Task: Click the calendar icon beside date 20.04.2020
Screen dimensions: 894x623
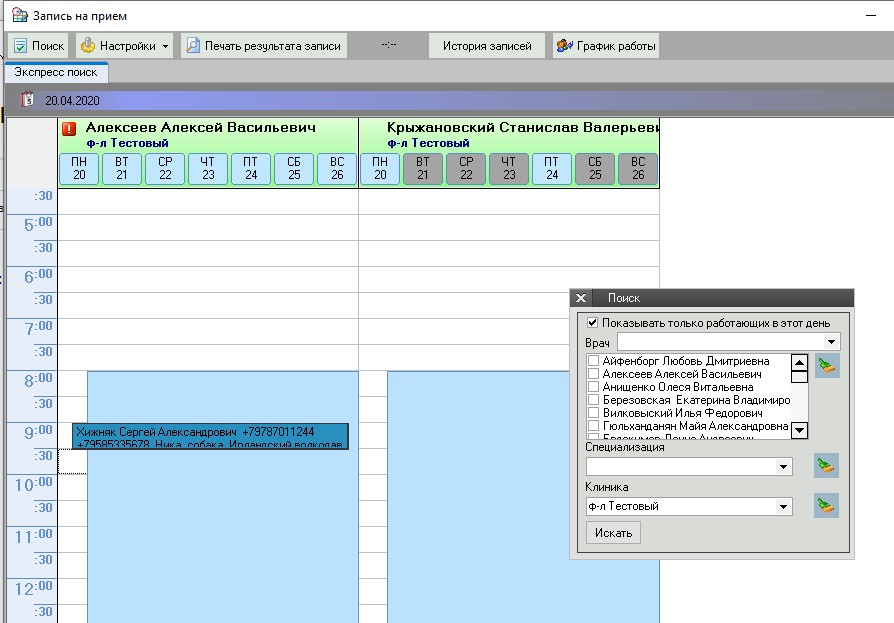Action: pos(28,100)
